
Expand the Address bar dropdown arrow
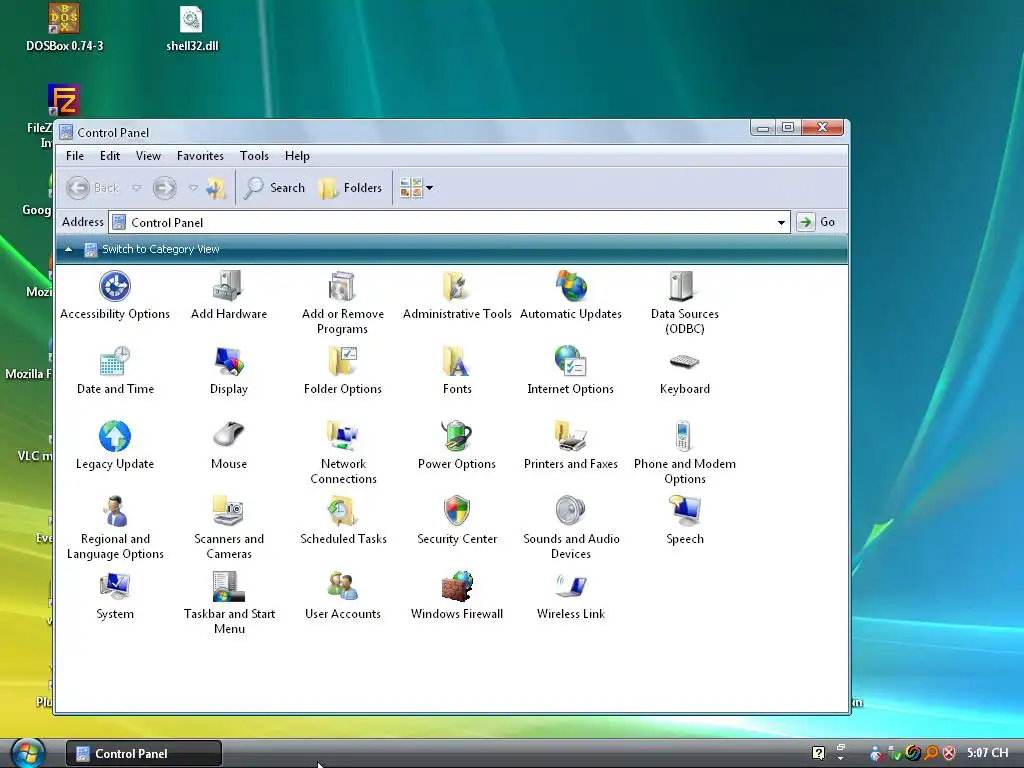pos(781,223)
